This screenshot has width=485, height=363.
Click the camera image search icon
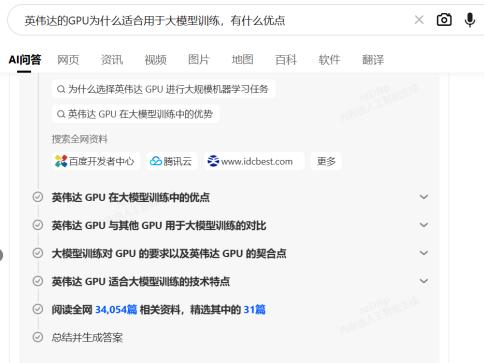coord(444,20)
